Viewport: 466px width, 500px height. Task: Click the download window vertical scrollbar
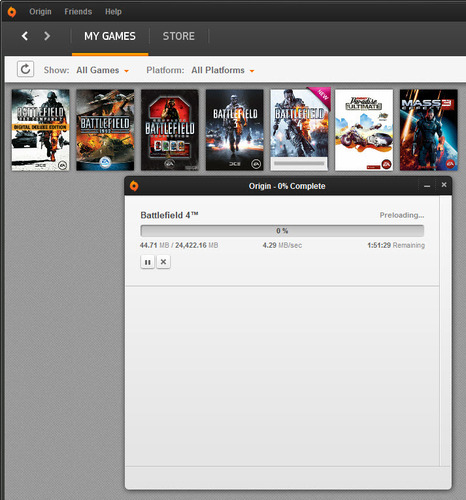click(446, 330)
